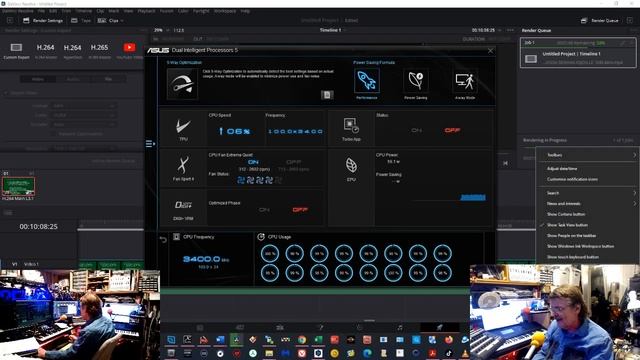The width and height of the screenshot is (640, 360).
Task: Toggle Show touch keyboard button option
Action: (573, 257)
